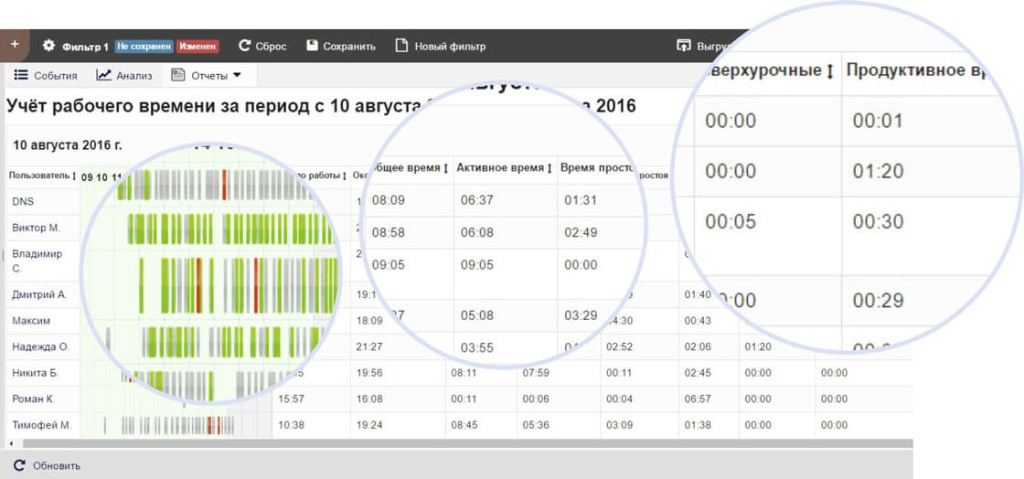Click the События list icon

tap(21, 75)
